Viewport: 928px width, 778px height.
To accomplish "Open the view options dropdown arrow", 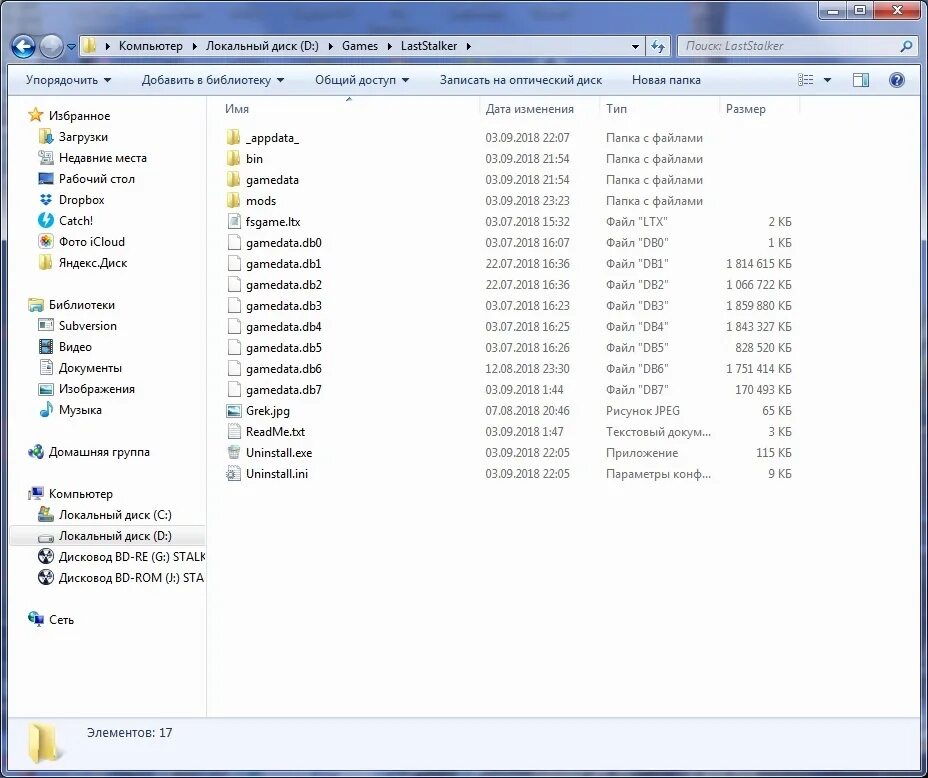I will 827,80.
